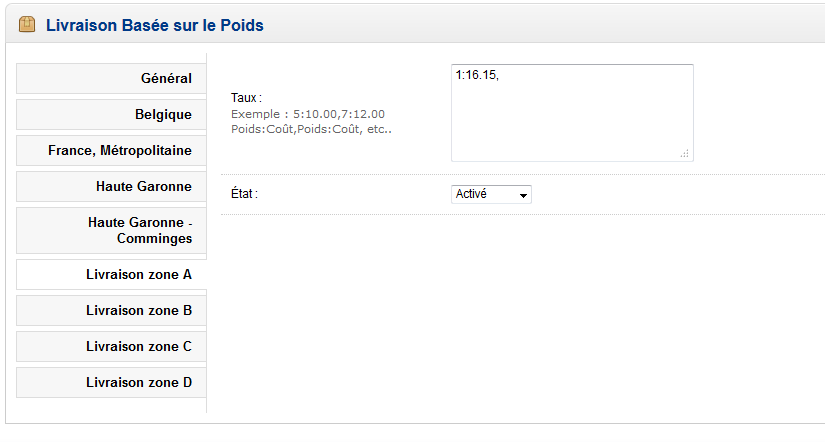Show the Livraison zone D tab
The width and height of the screenshot is (825, 442).
139,382
